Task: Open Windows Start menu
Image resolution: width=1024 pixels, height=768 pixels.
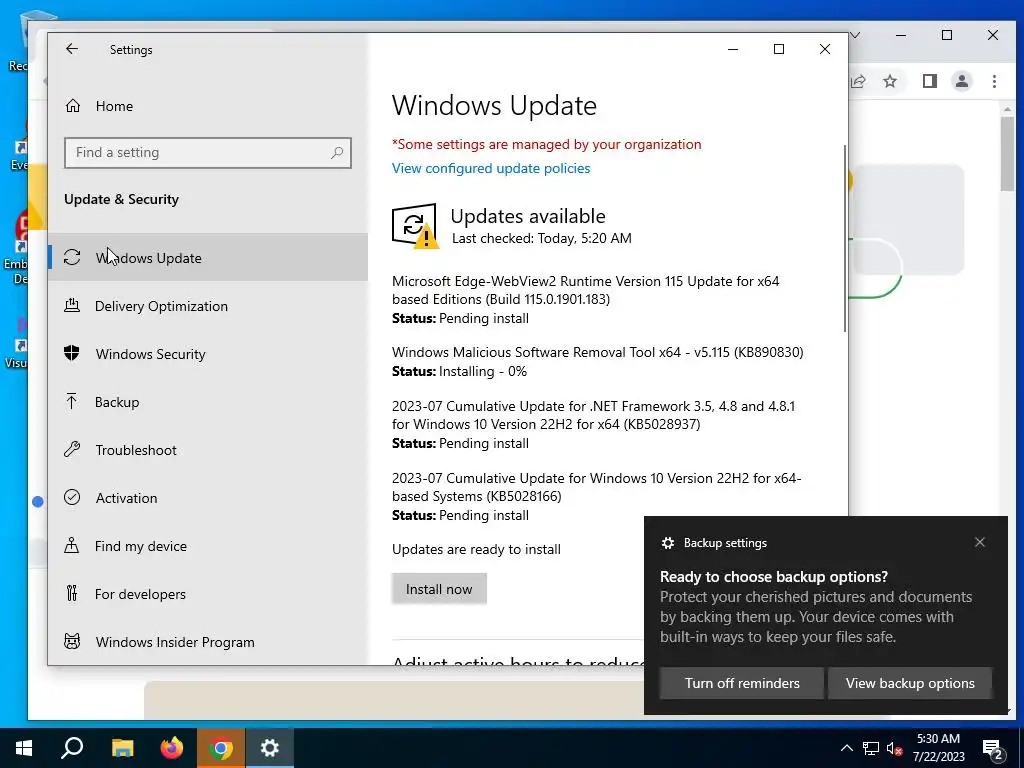Action: (x=24, y=748)
